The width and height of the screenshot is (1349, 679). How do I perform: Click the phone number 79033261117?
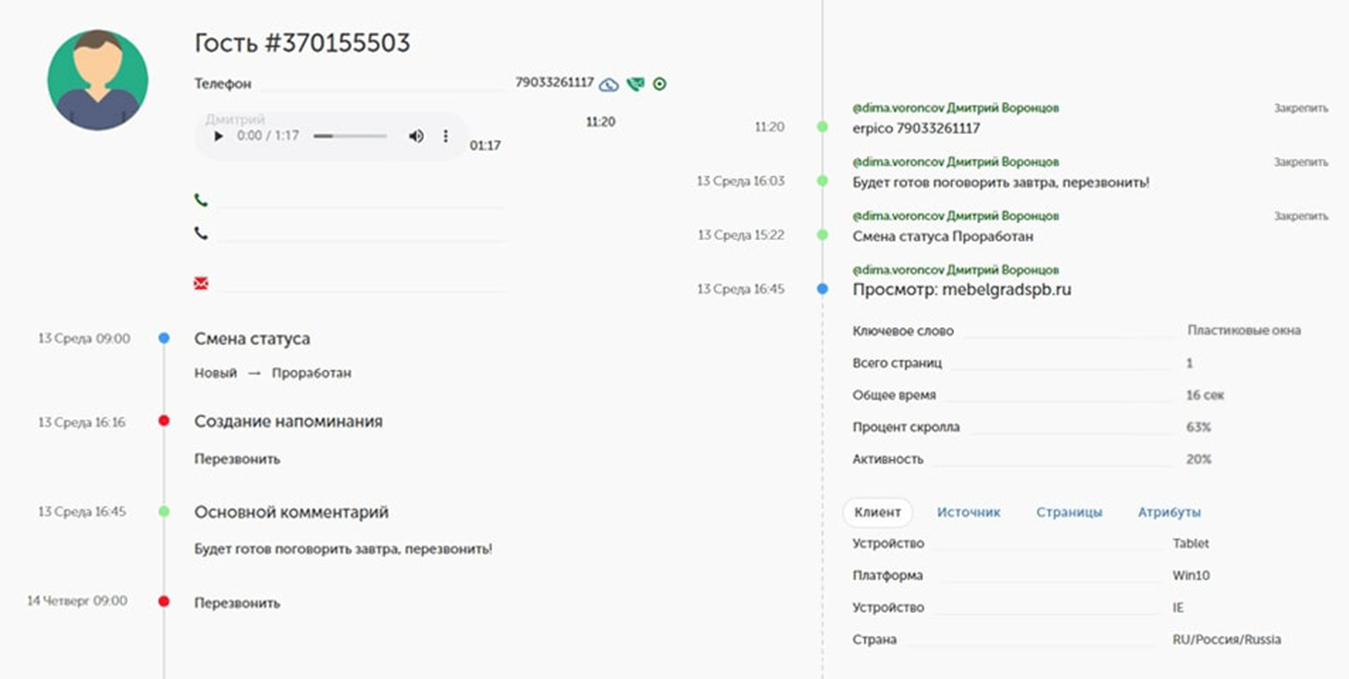click(x=554, y=83)
